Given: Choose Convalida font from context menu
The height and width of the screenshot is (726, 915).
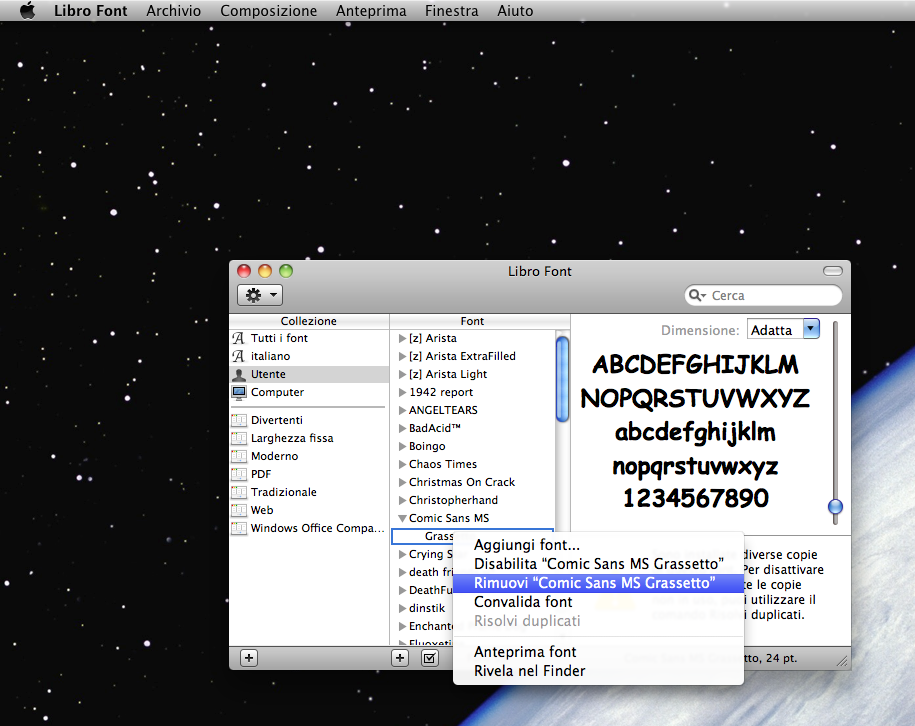Looking at the screenshot, I should [x=598, y=602].
